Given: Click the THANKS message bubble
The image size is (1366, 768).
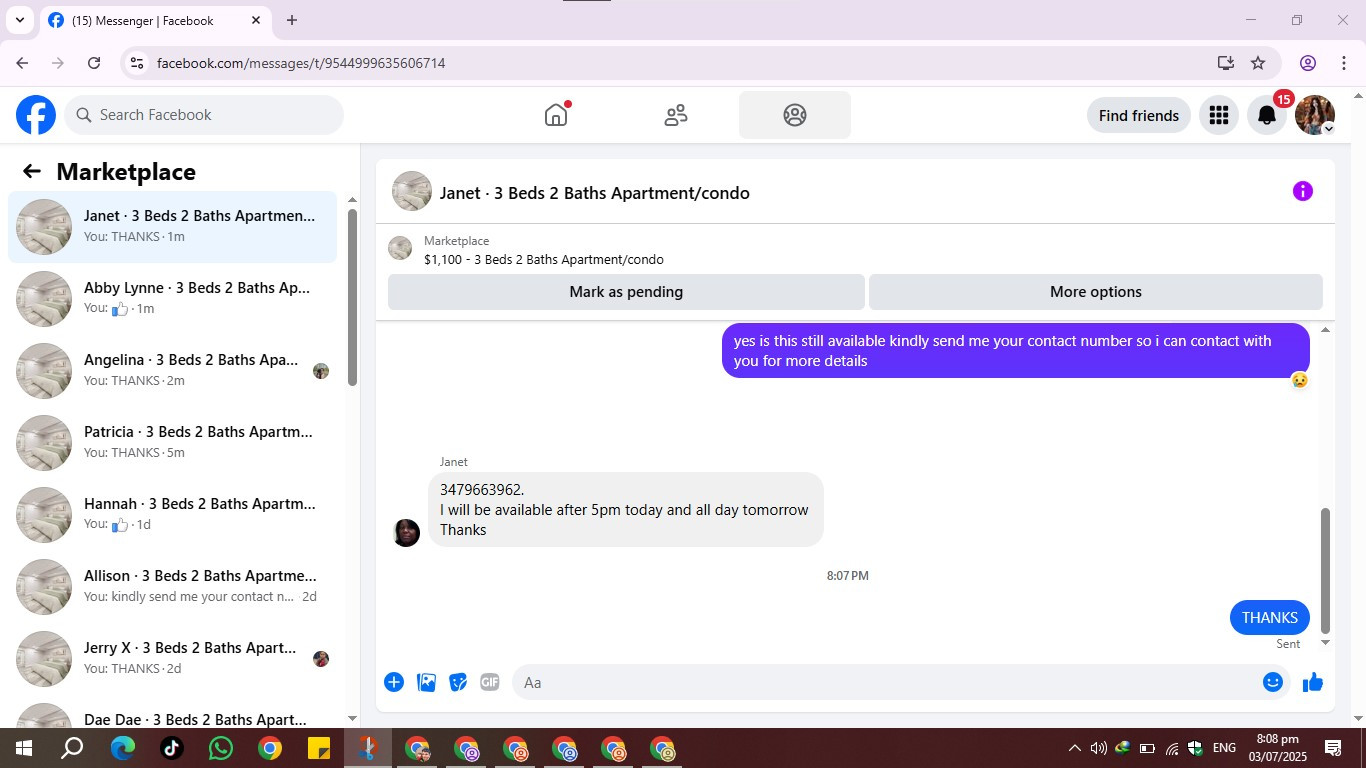Looking at the screenshot, I should click(x=1269, y=618).
